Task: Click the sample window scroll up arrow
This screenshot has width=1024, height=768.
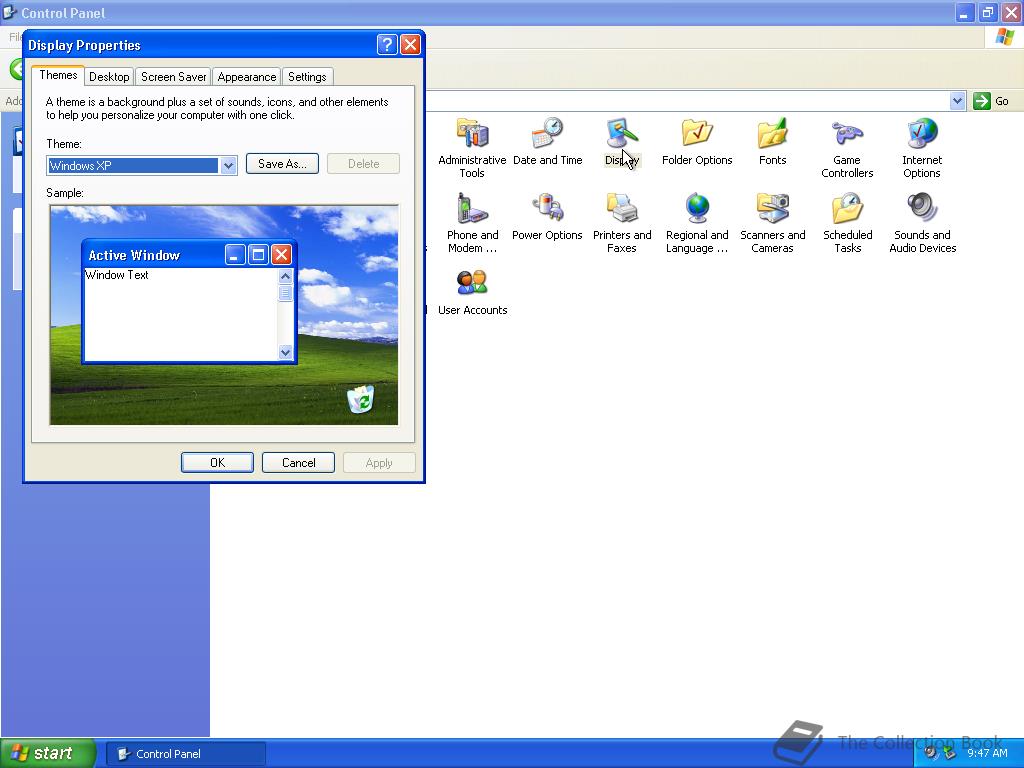Action: tap(285, 276)
